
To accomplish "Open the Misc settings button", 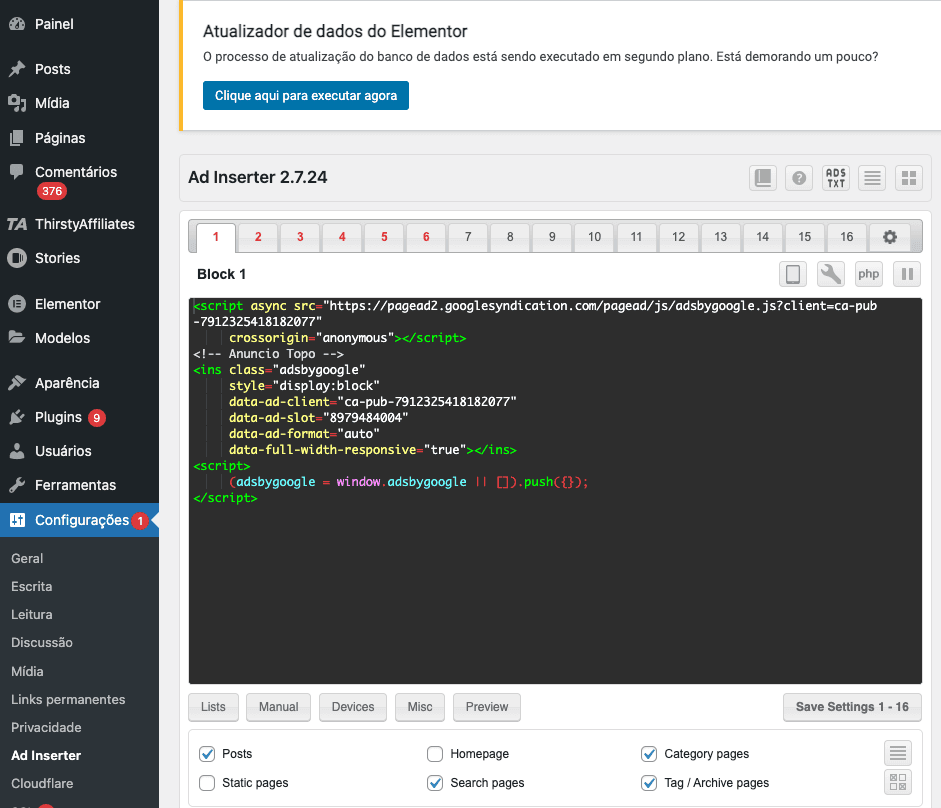I will click(419, 707).
